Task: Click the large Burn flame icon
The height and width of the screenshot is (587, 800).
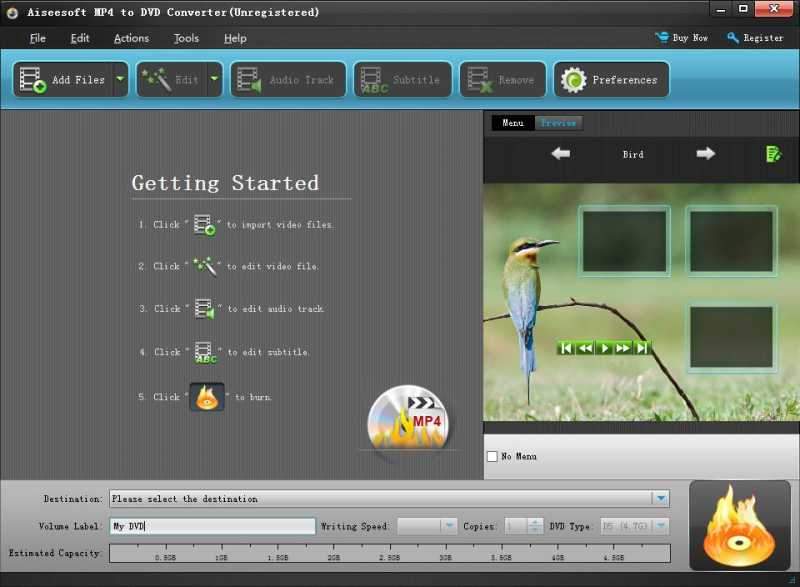Action: tap(739, 524)
